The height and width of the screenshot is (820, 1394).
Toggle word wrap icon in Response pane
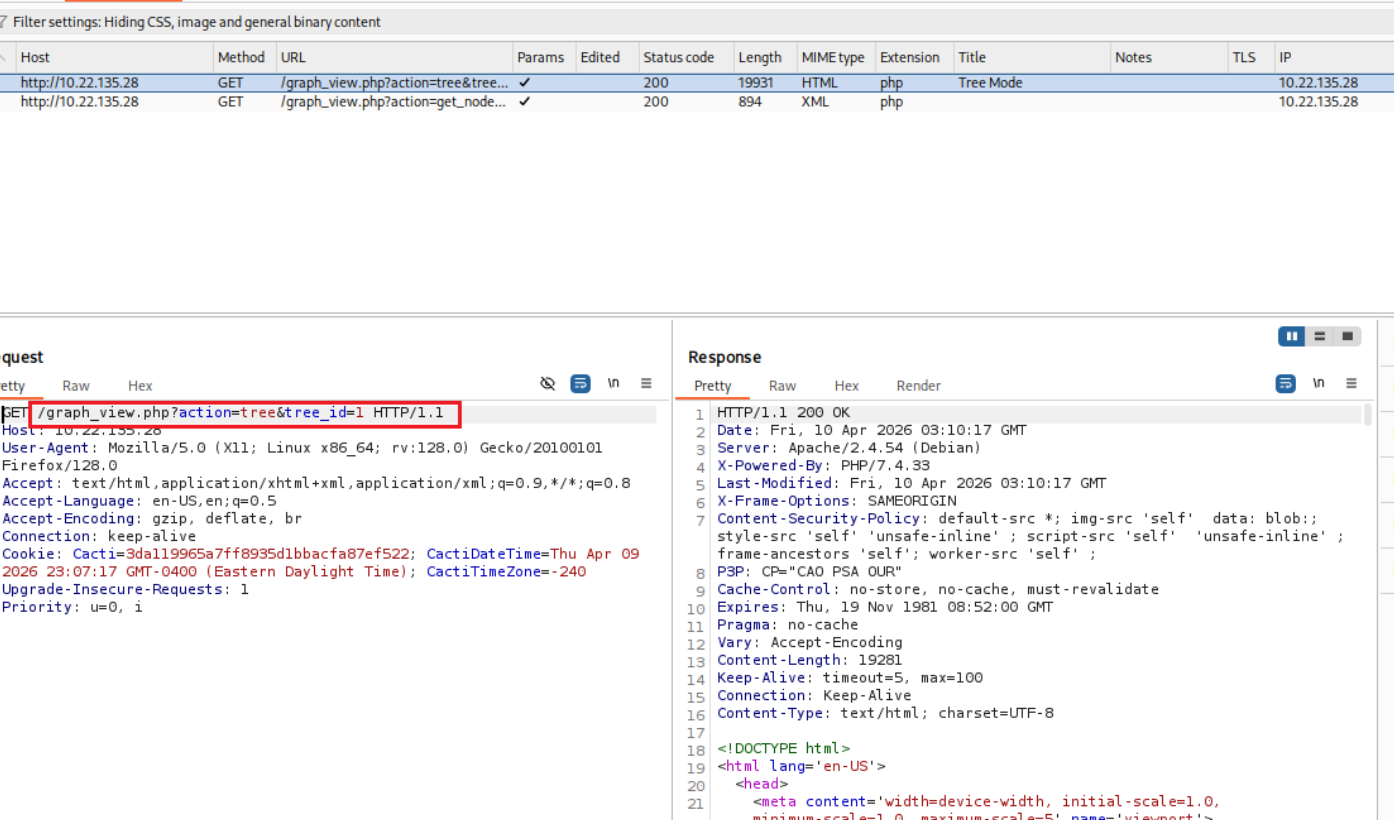1286,384
